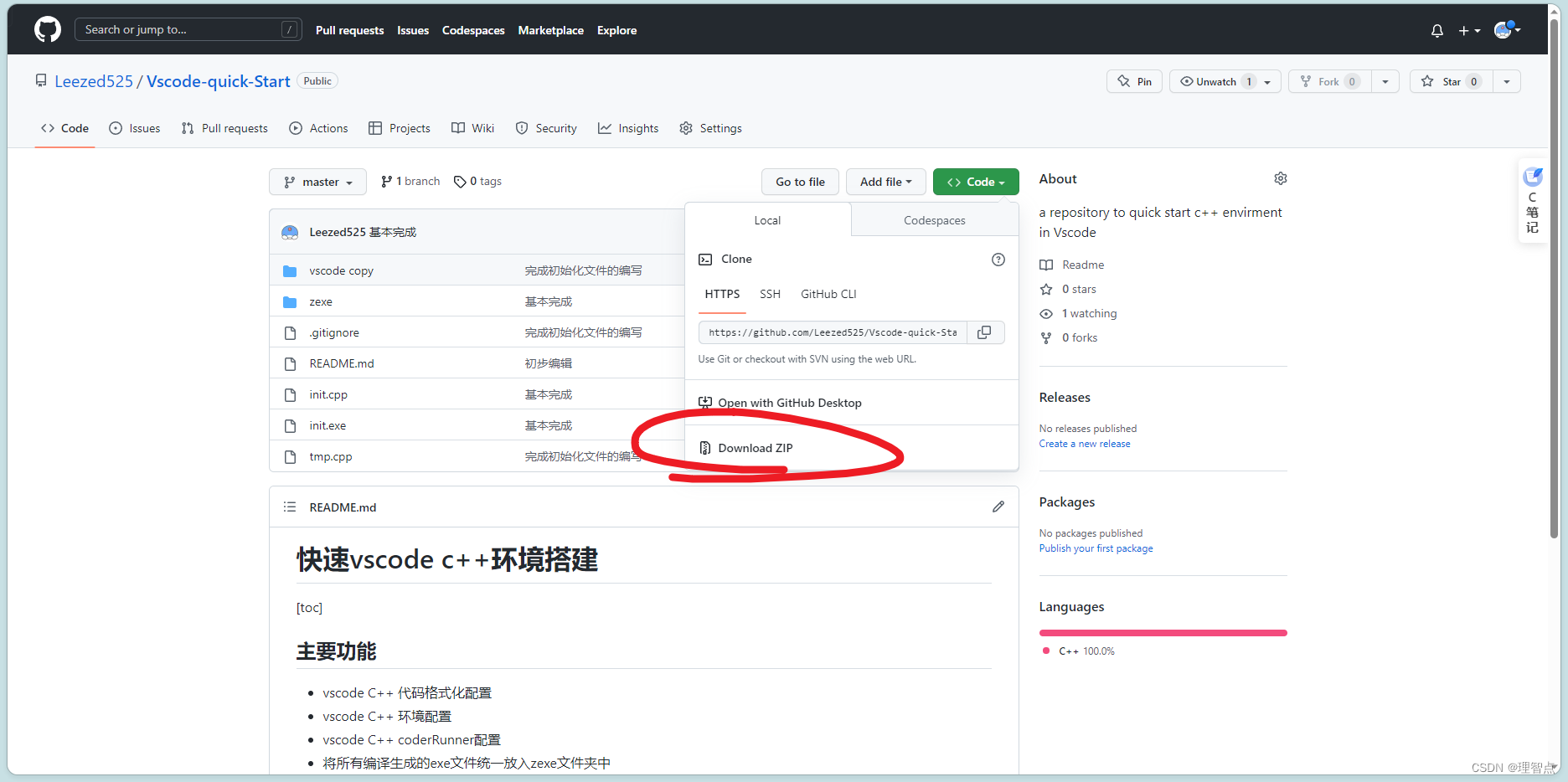The height and width of the screenshot is (782, 1568).
Task: Go to Codespaces in top navigation
Action: click(473, 30)
